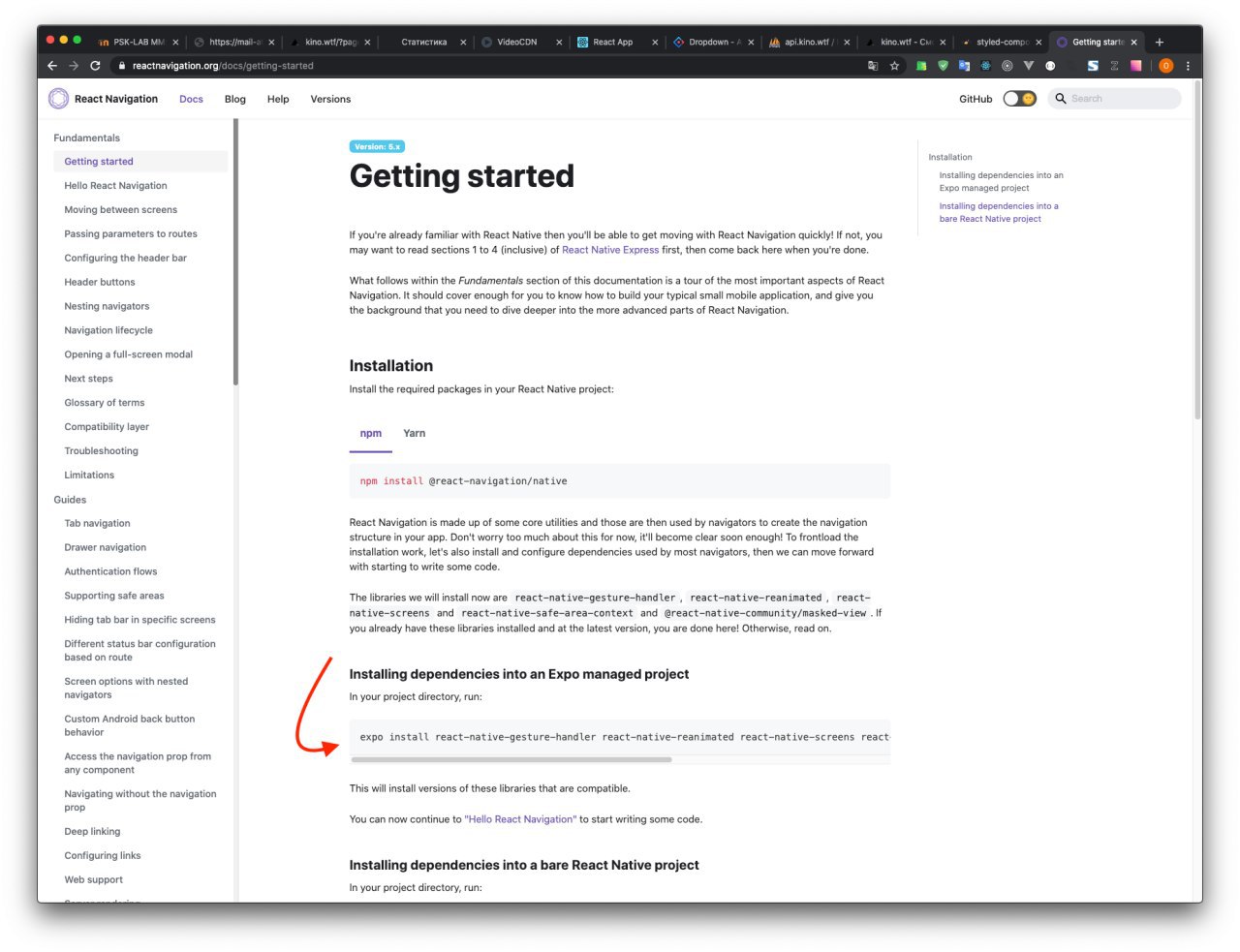Open the Blog navbar link
Image resolution: width=1240 pixels, height=952 pixels.
tap(235, 99)
